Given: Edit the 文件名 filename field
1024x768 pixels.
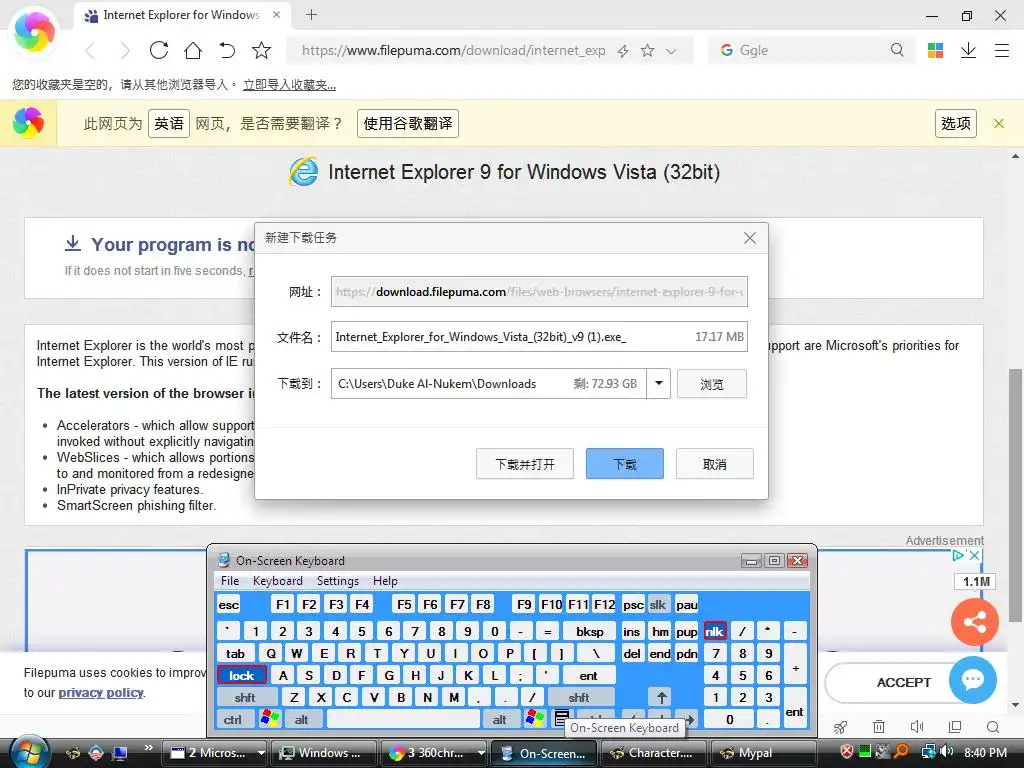Looking at the screenshot, I should pyautogui.click(x=539, y=337).
